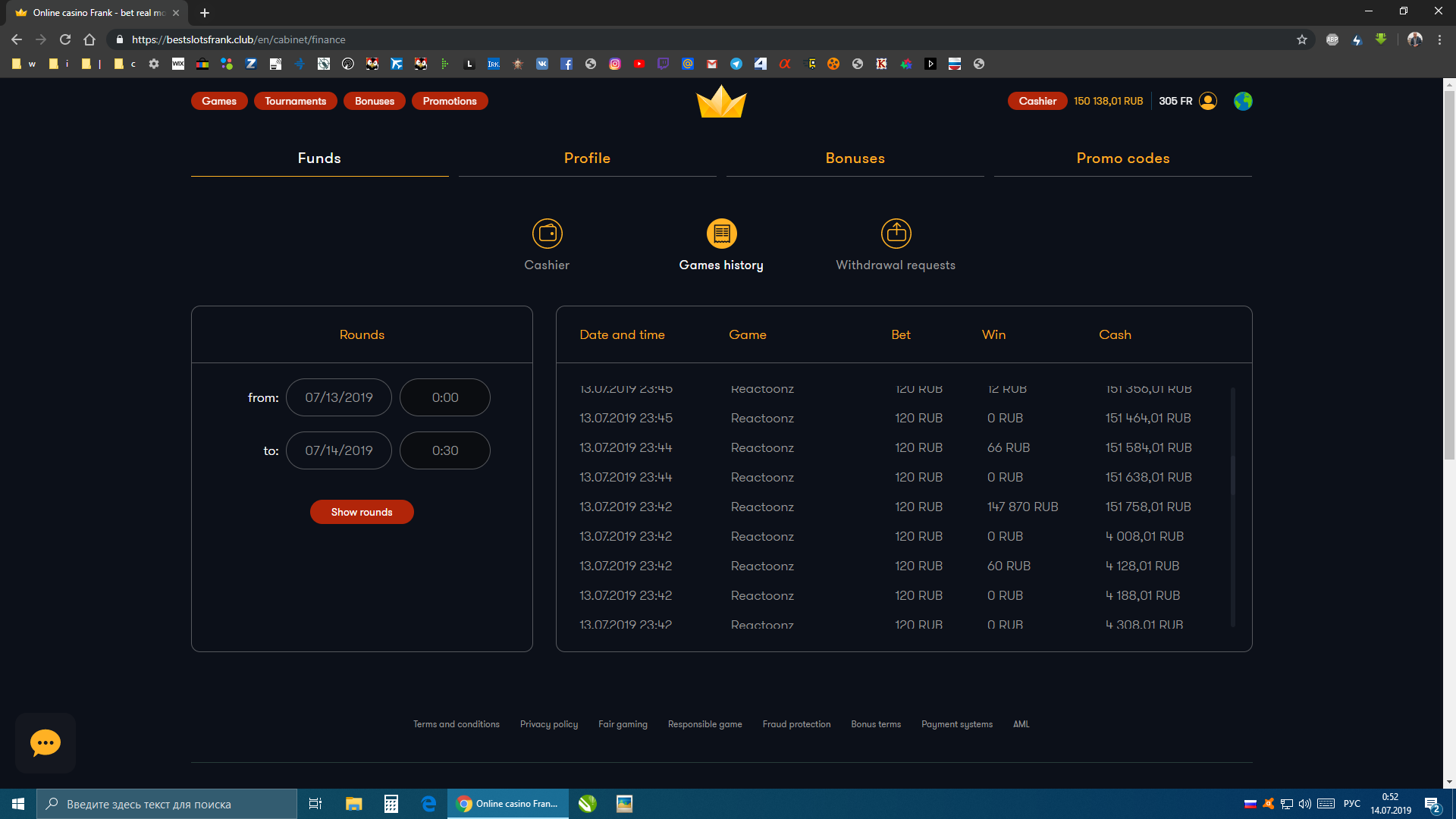Viewport: 1456px width, 819px height.
Task: Open the Promo codes tab
Action: [x=1122, y=158]
